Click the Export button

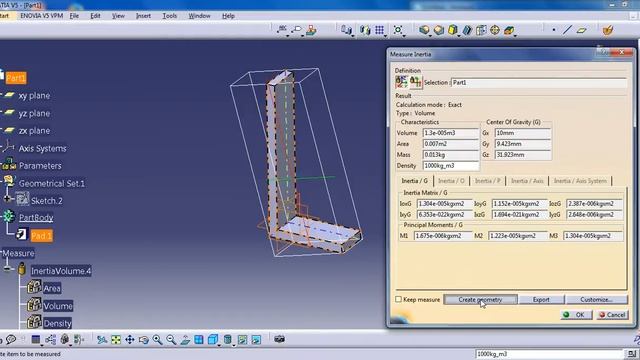coord(541,300)
